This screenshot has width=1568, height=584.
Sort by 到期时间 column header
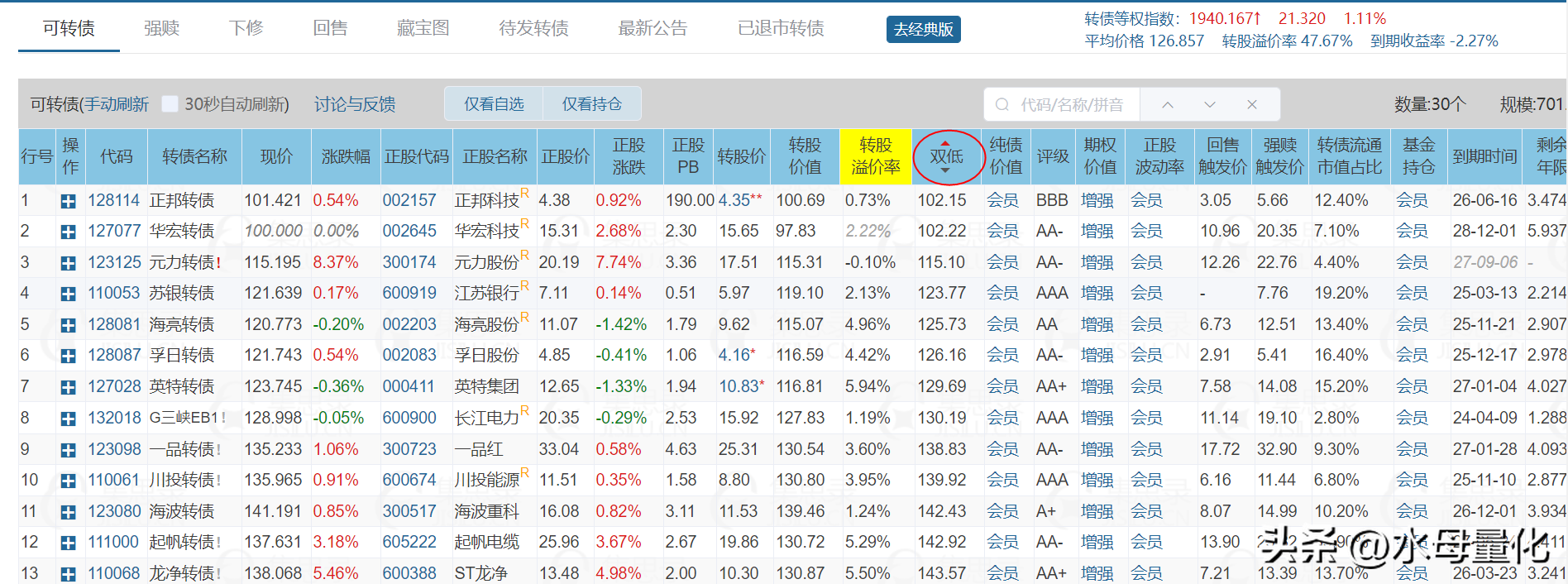pyautogui.click(x=1485, y=156)
